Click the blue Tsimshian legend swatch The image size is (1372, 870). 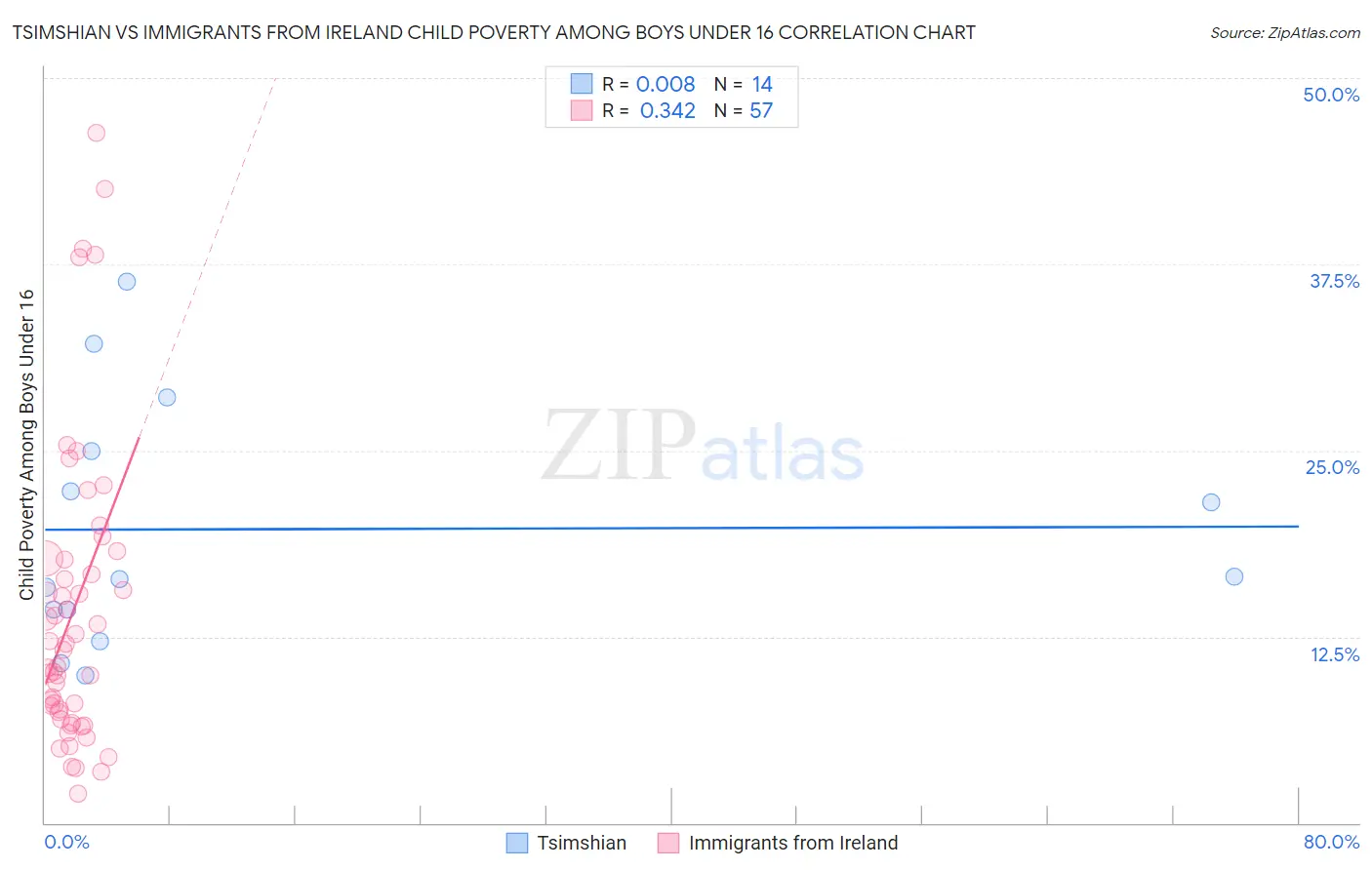point(517,843)
